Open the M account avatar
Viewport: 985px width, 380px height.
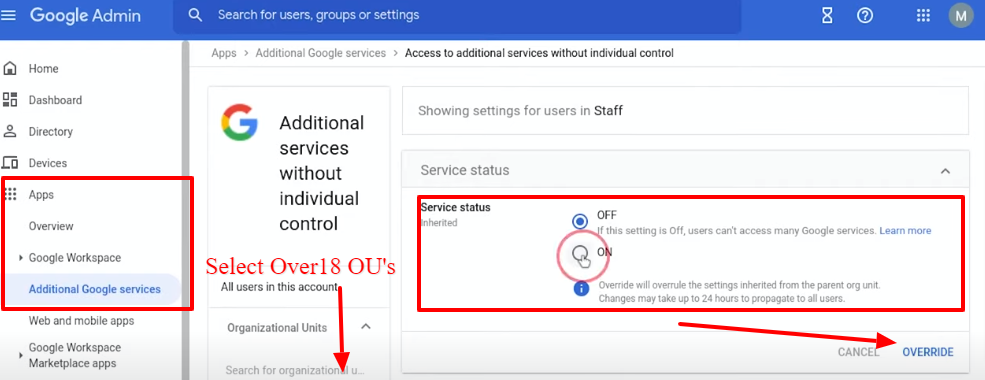961,16
